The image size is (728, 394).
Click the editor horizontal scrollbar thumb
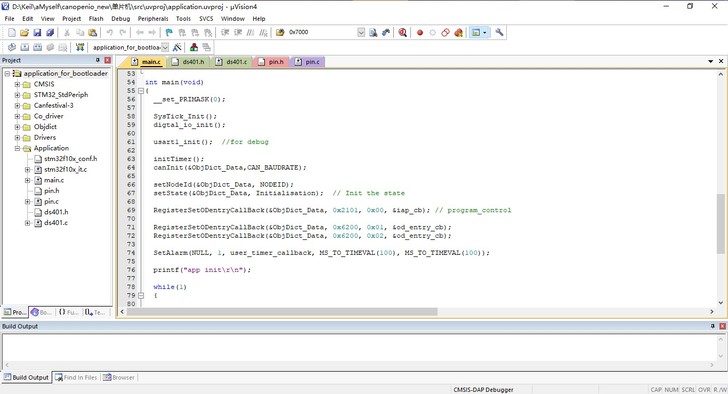[x=282, y=312]
